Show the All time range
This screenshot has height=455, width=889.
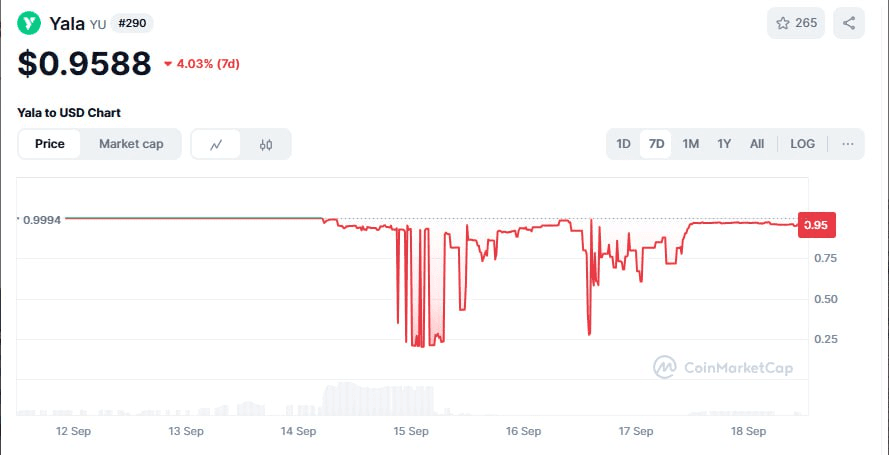tap(757, 144)
